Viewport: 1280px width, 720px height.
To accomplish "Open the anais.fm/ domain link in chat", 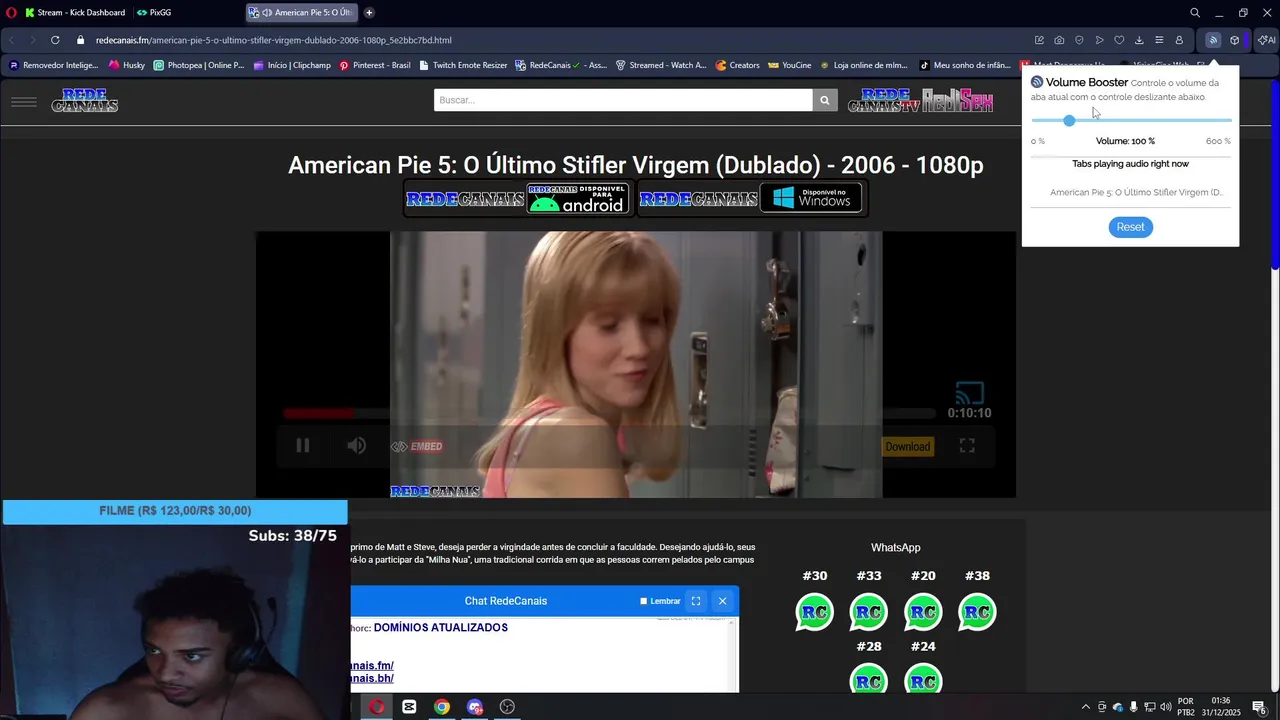I will pyautogui.click(x=372, y=665).
